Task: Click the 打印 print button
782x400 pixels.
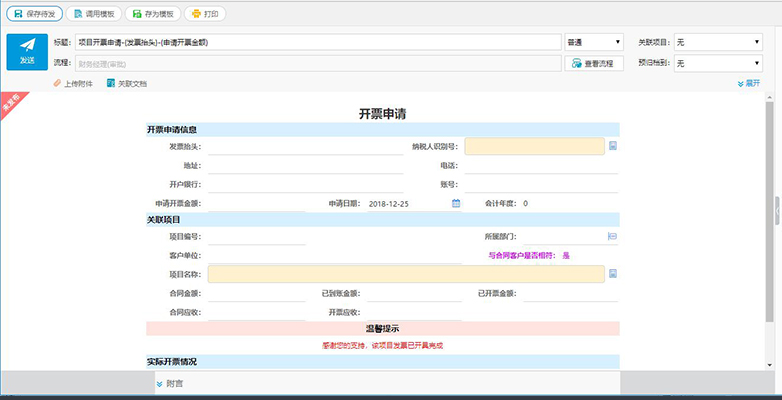Action: coord(205,14)
